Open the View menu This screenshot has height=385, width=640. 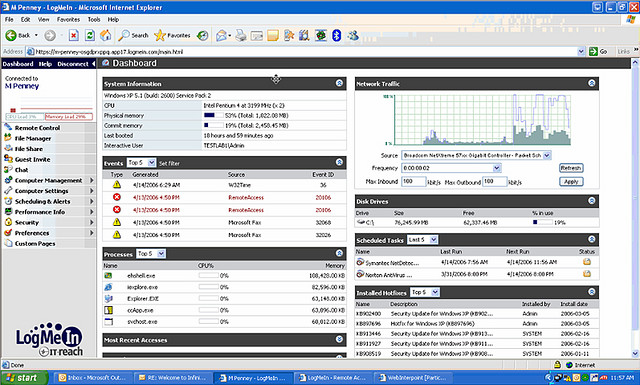tap(43, 19)
